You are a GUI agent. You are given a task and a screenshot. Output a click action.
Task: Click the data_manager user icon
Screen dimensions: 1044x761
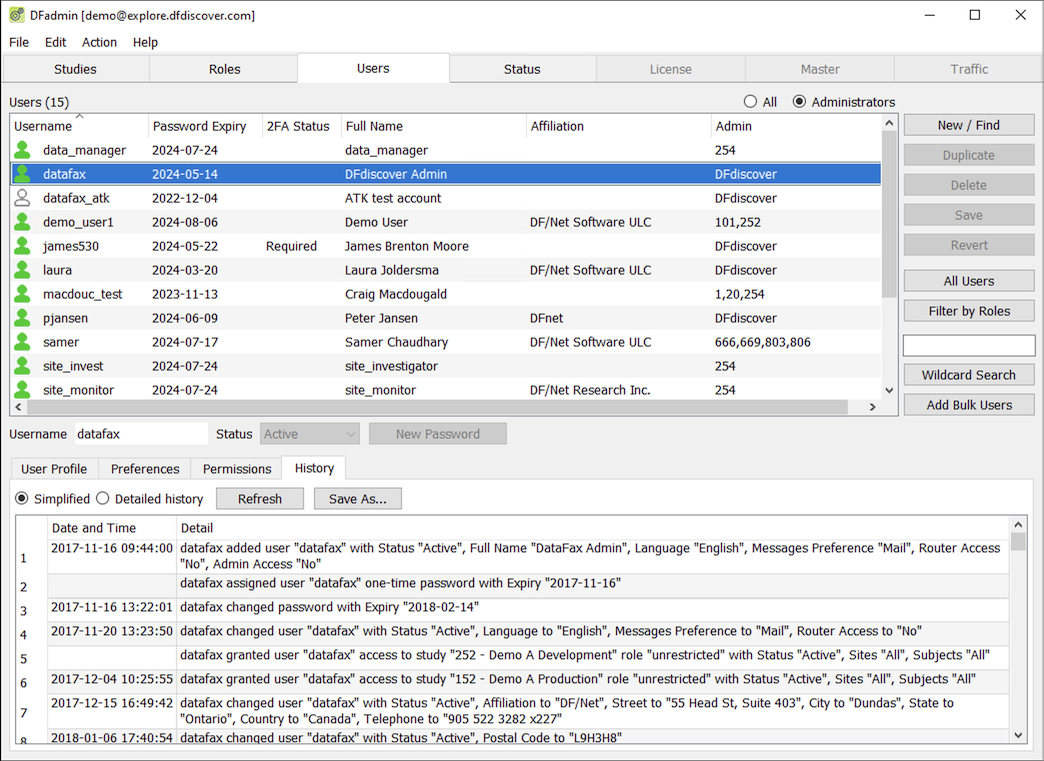(x=23, y=150)
